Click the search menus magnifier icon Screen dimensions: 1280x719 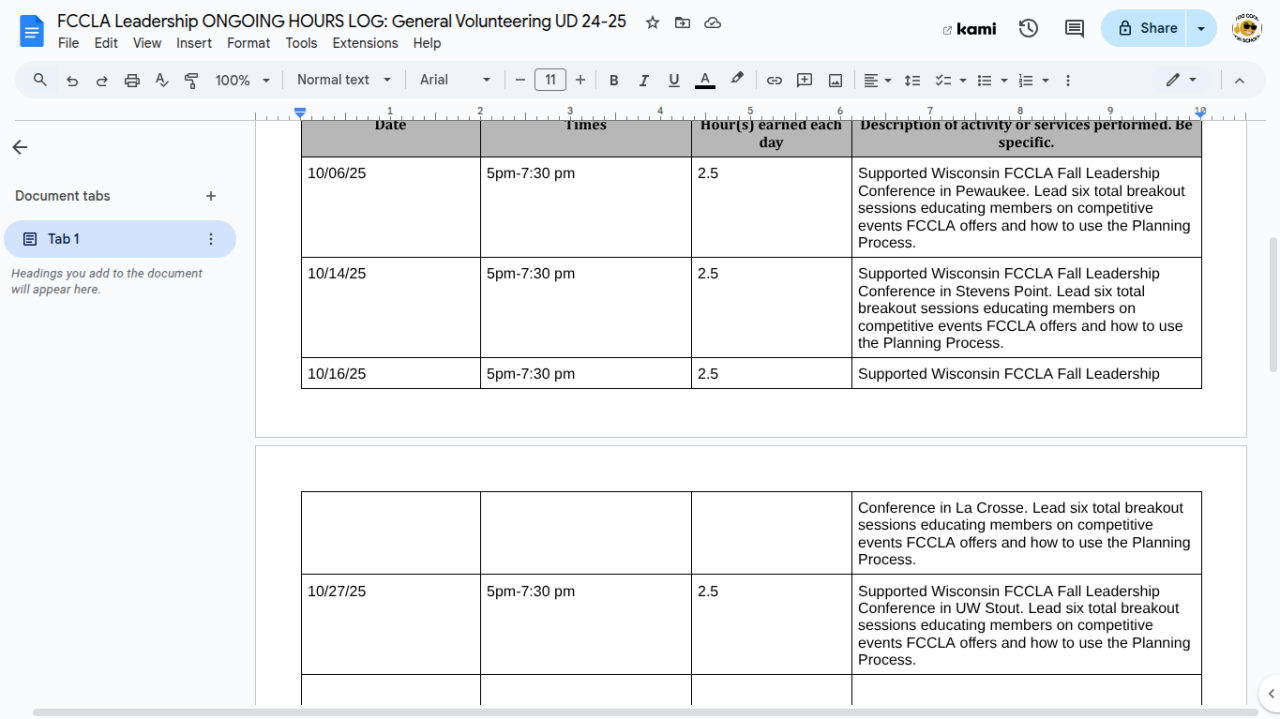[40, 80]
